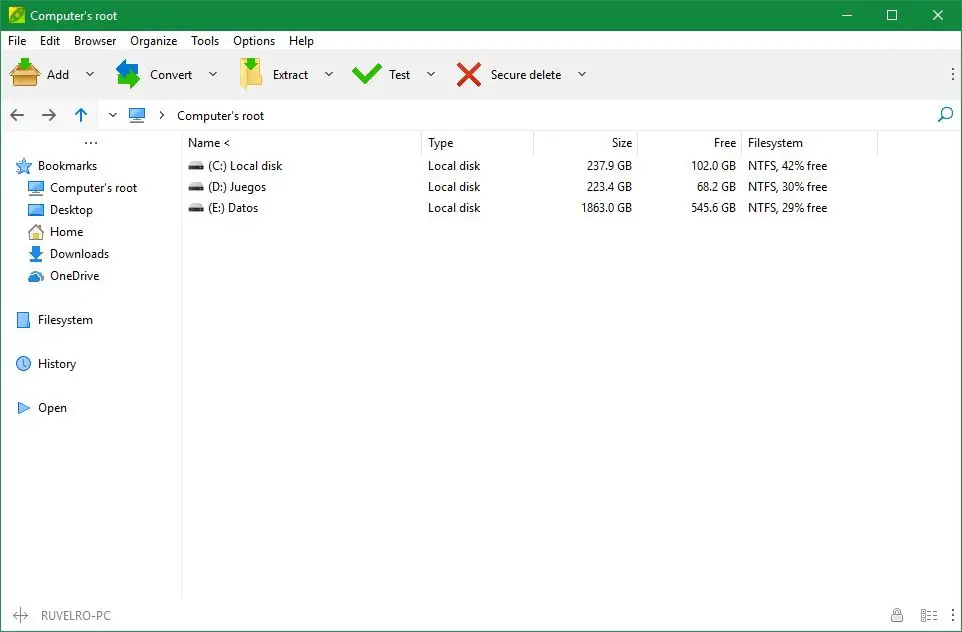Click the 68.2 GB free value
The width and height of the screenshot is (962, 632).
coord(716,187)
